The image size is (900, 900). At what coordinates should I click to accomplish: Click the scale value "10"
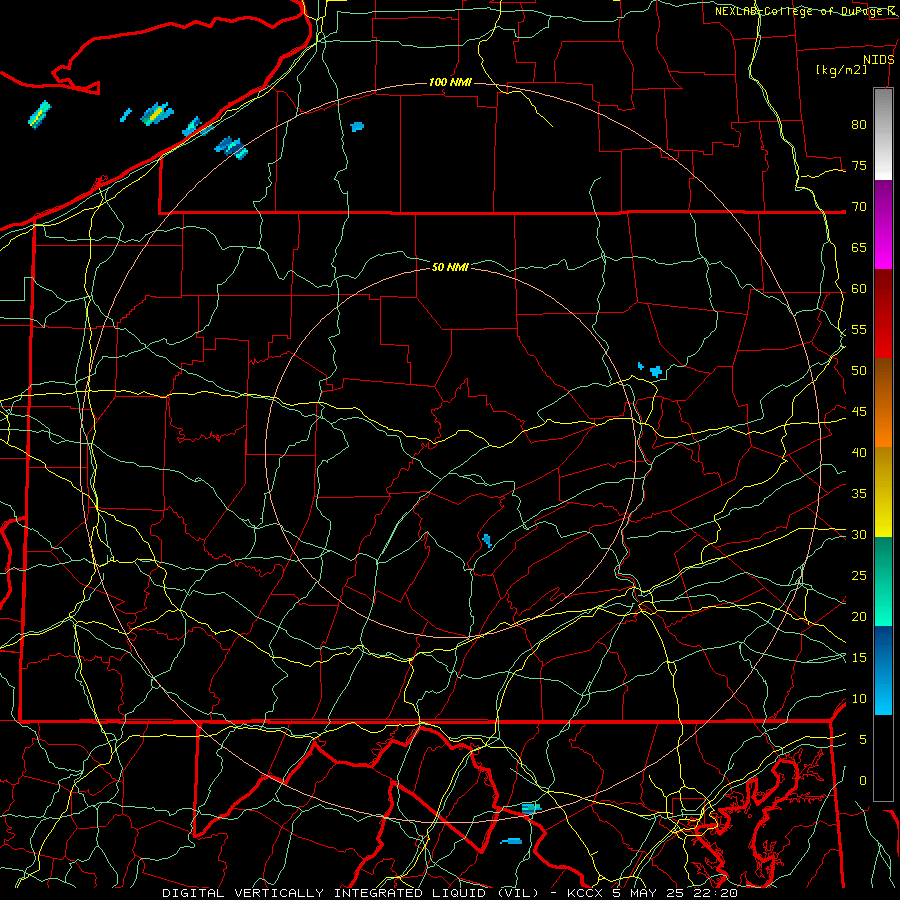(x=859, y=699)
